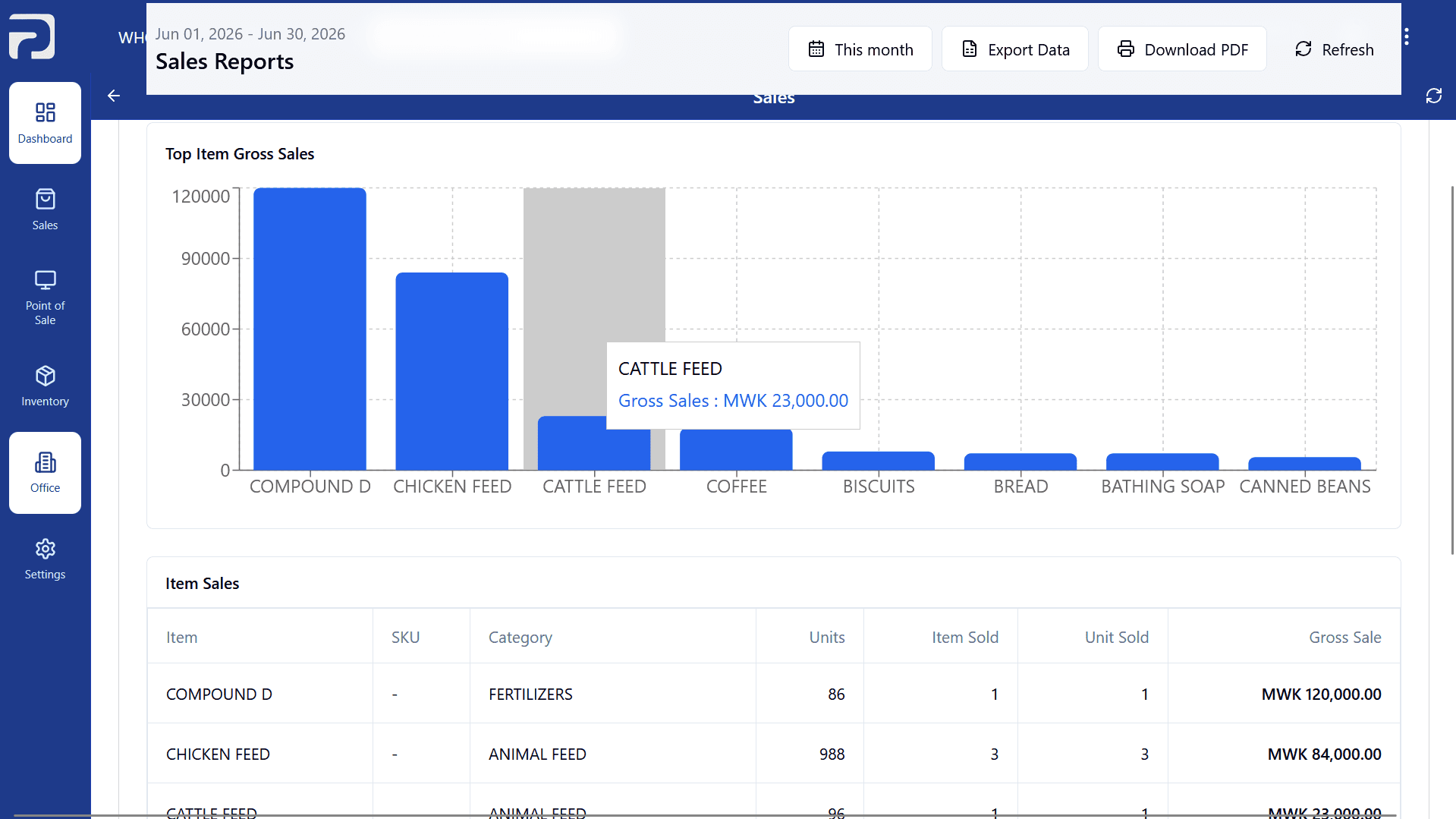This screenshot has height=819, width=1456.
Task: Click the COMPOUND D axis label
Action: tap(310, 486)
